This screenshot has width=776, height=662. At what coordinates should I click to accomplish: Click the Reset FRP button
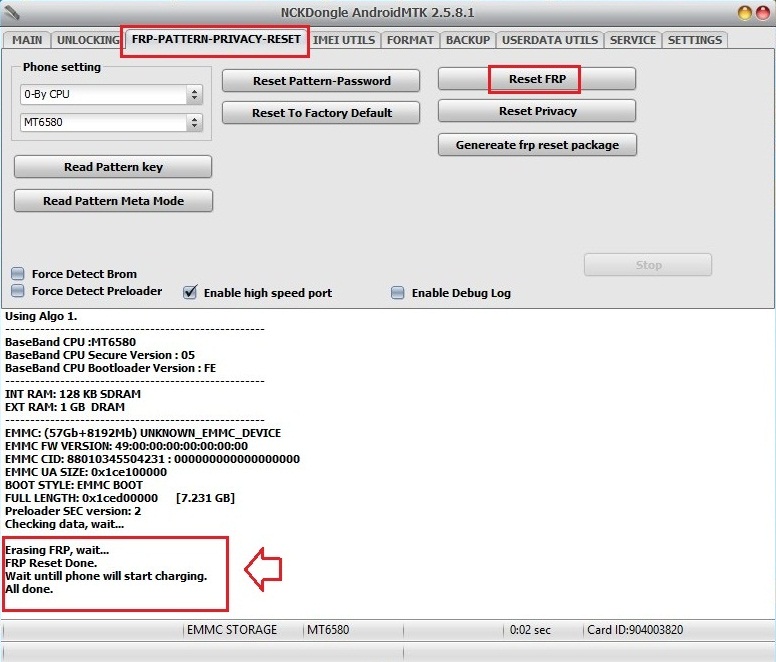click(537, 79)
